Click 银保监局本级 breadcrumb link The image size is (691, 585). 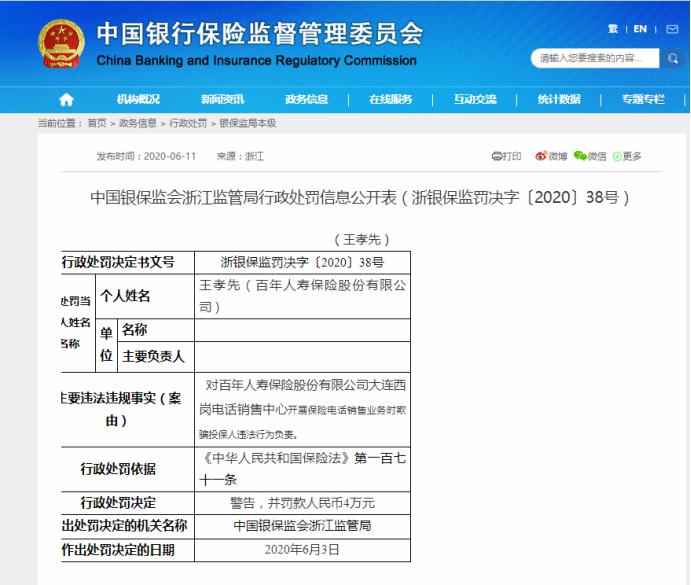tap(248, 123)
